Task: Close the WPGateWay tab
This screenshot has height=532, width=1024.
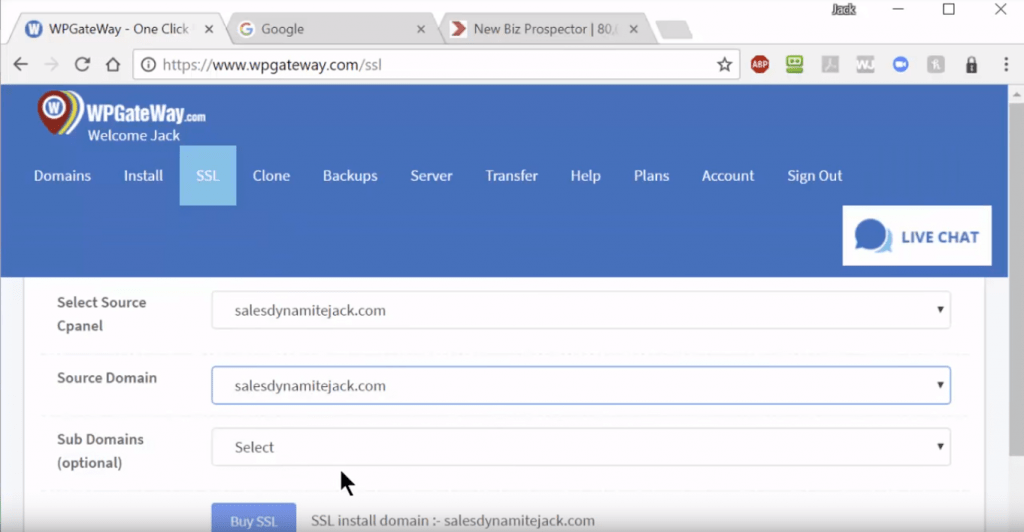Action: pos(209,29)
